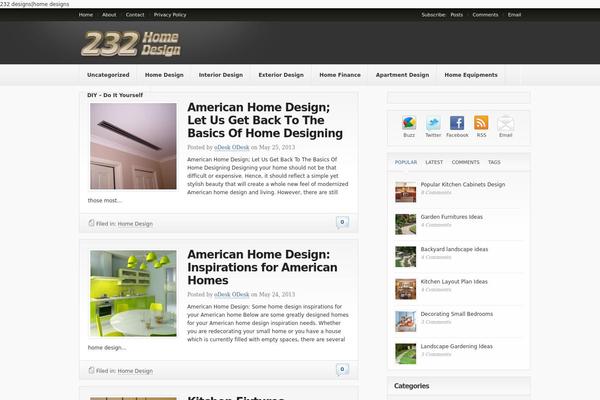This screenshot has height=400, width=600.
Task: Open the Facebook icon
Action: [457, 123]
